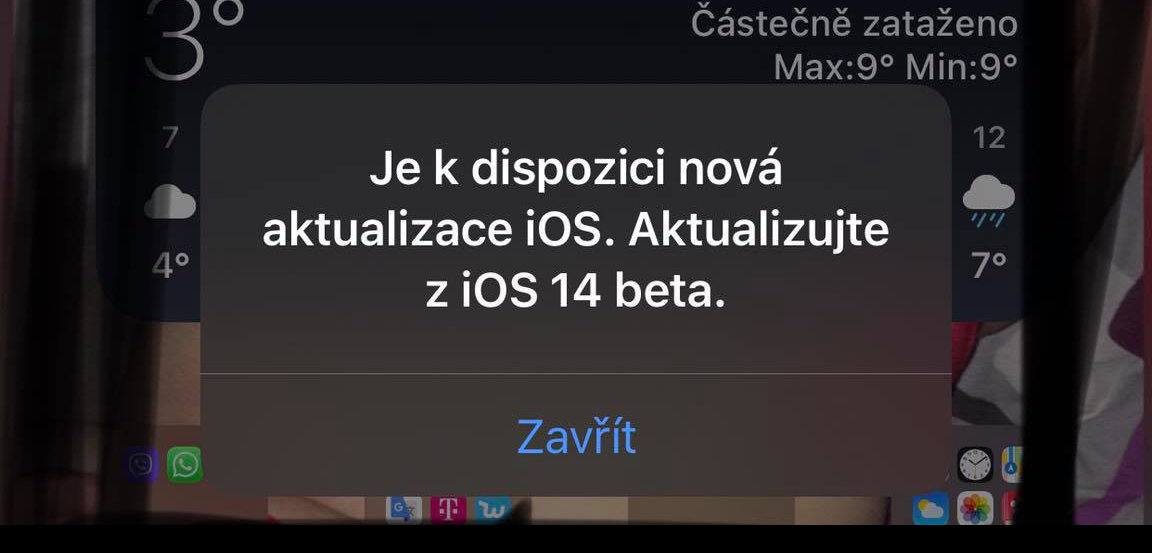Open the Weather app icon
1152x553 pixels.
[x=931, y=508]
